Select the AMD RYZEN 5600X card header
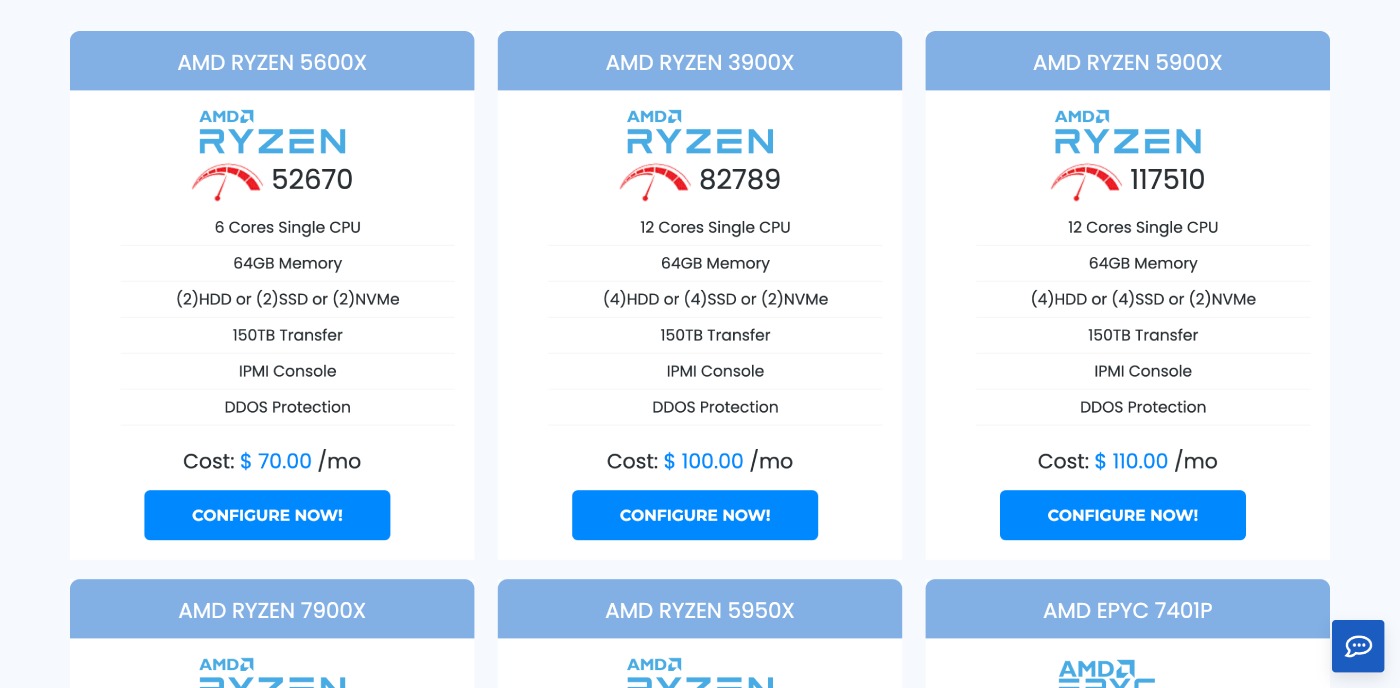 tap(272, 62)
